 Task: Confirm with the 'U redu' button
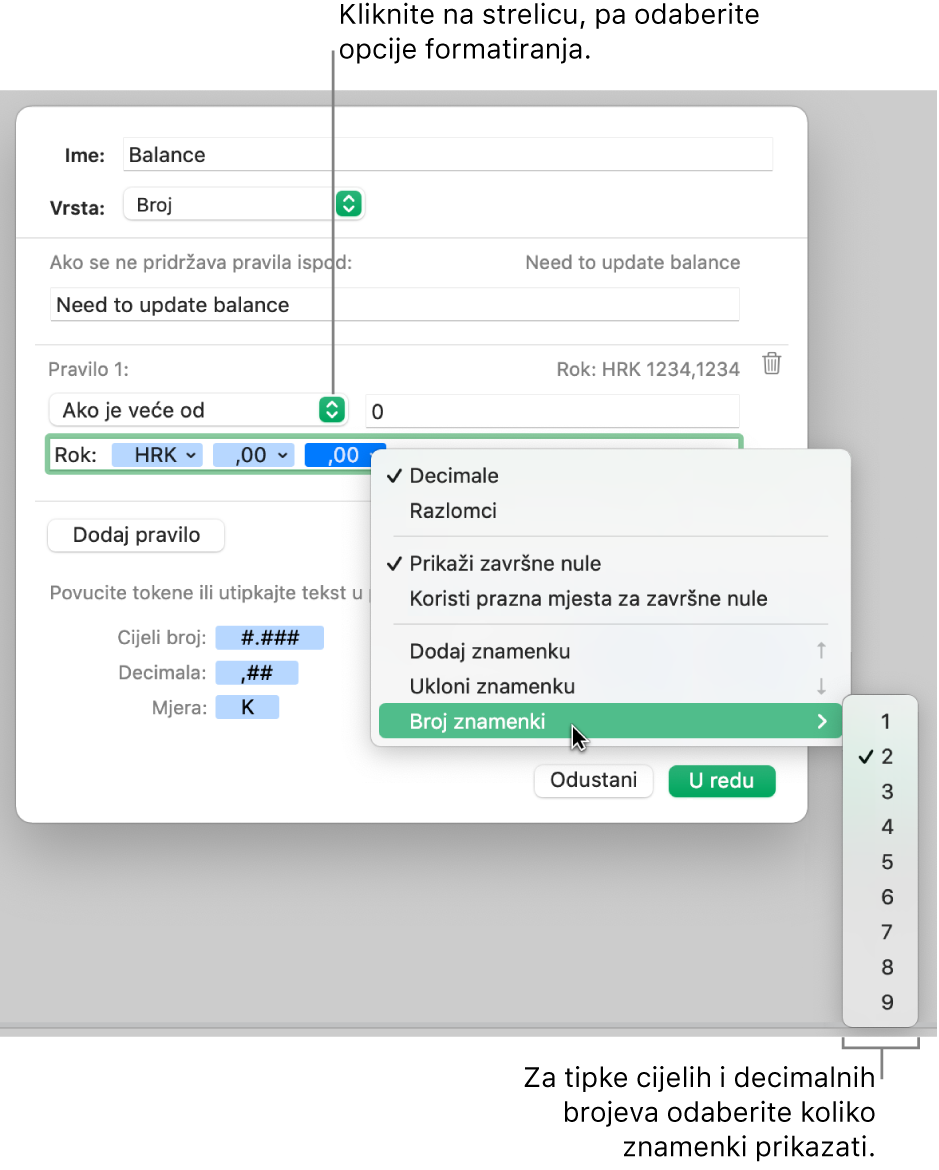click(x=722, y=780)
